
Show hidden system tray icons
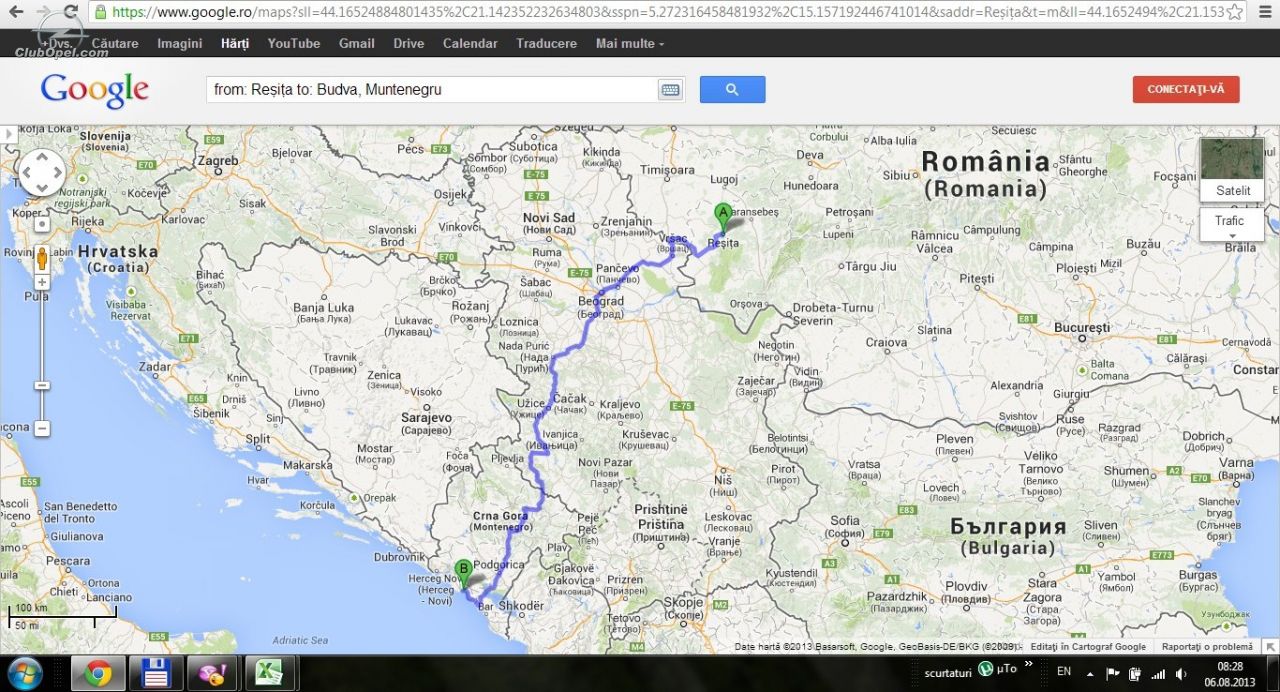click(x=1092, y=673)
